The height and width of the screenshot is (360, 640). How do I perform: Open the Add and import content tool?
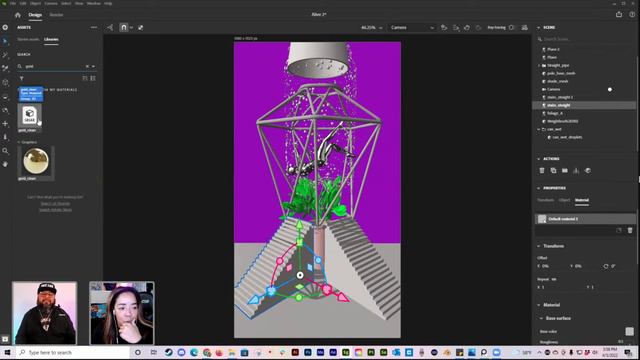tap(5, 27)
